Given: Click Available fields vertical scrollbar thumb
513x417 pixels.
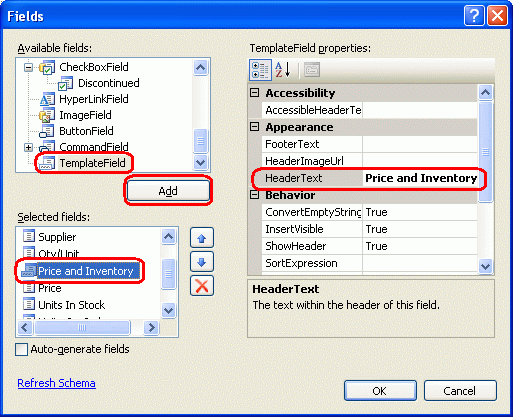Looking at the screenshot, I should click(x=201, y=141).
